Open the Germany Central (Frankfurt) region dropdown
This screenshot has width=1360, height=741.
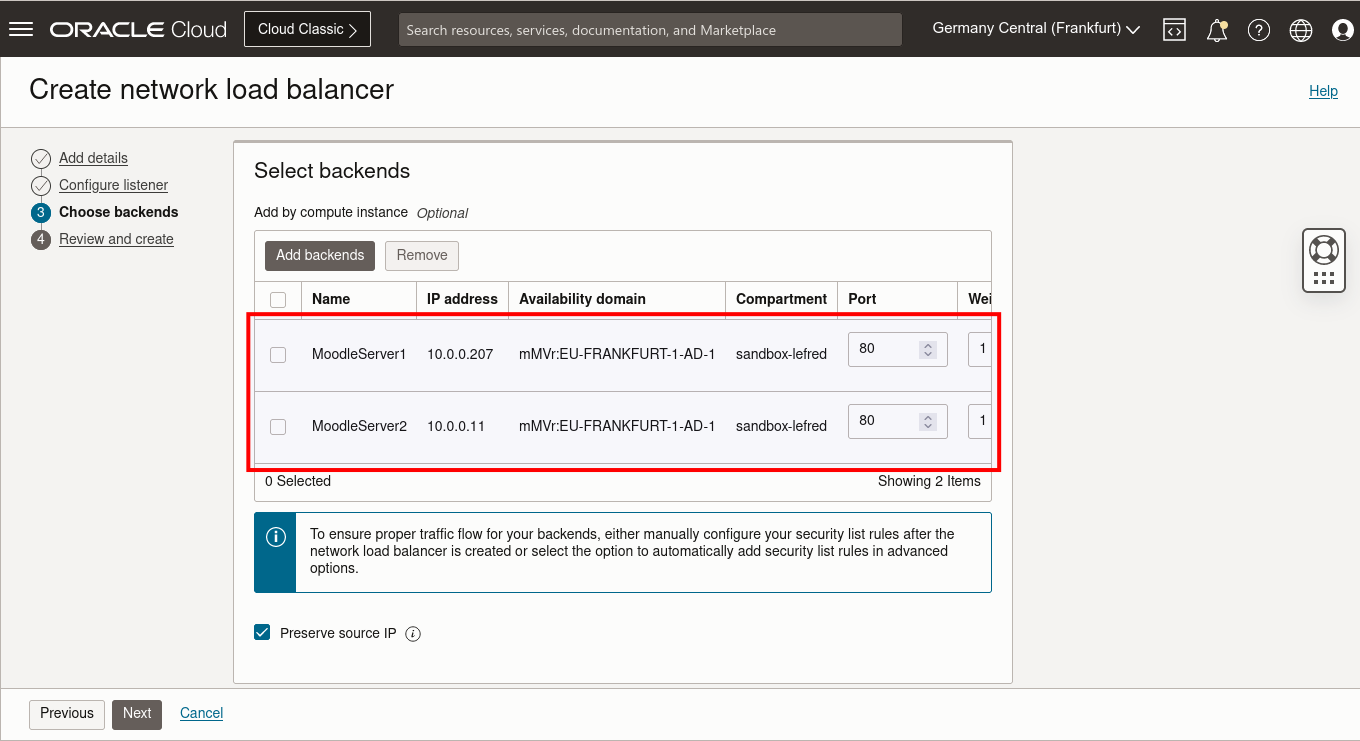click(1034, 28)
